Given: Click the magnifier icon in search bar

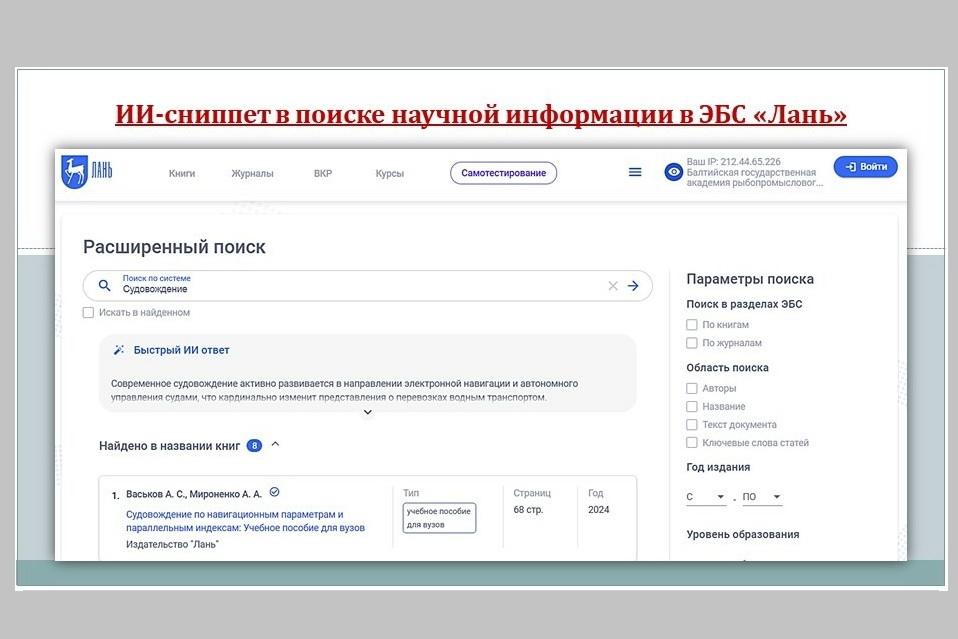Looking at the screenshot, I should click(x=104, y=285).
